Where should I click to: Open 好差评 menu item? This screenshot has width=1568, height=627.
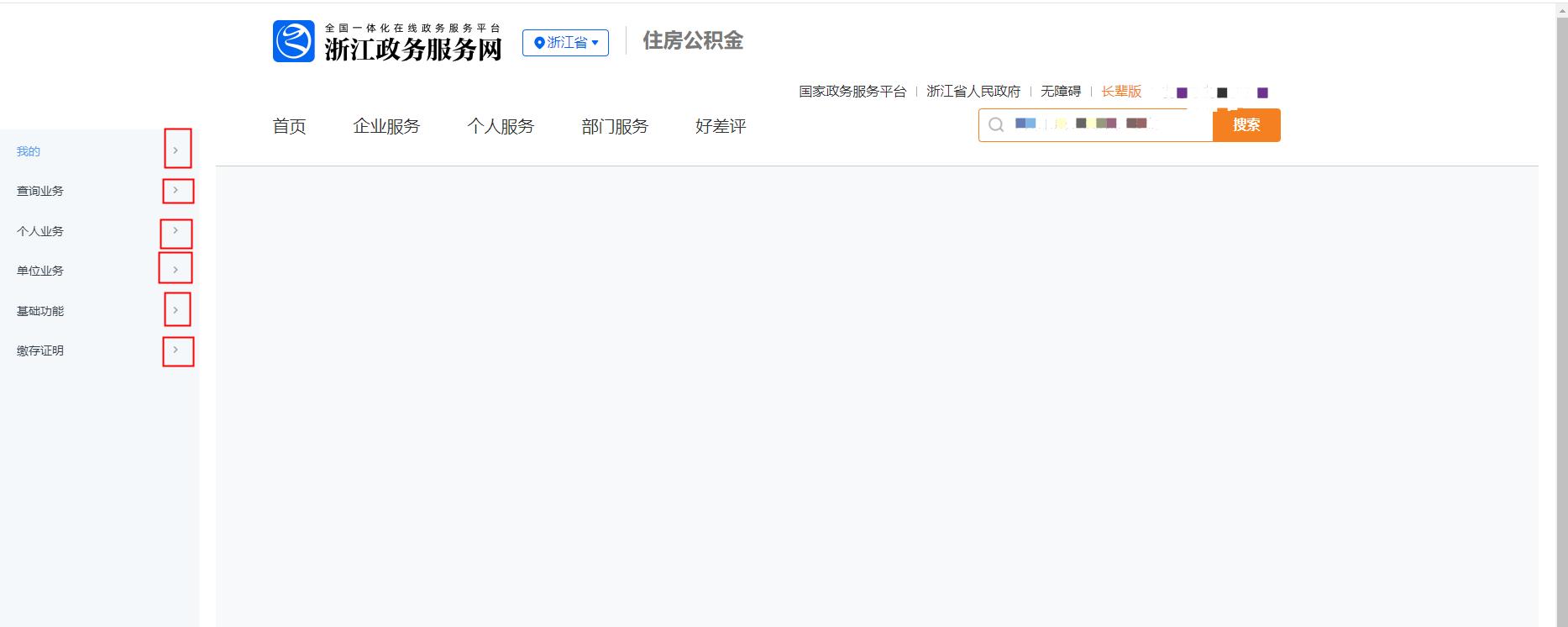pos(721,126)
